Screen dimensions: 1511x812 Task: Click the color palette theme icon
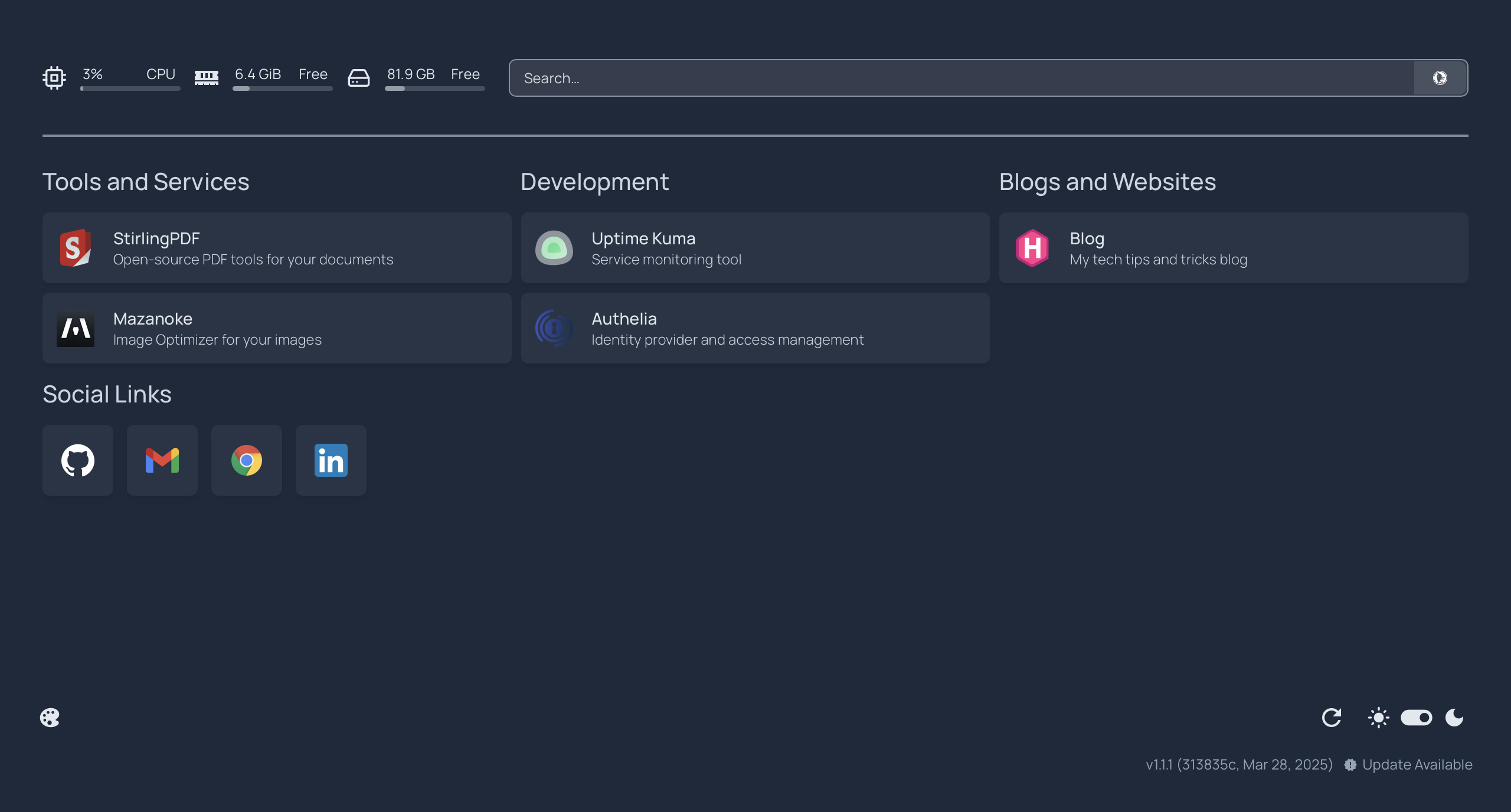pos(50,718)
